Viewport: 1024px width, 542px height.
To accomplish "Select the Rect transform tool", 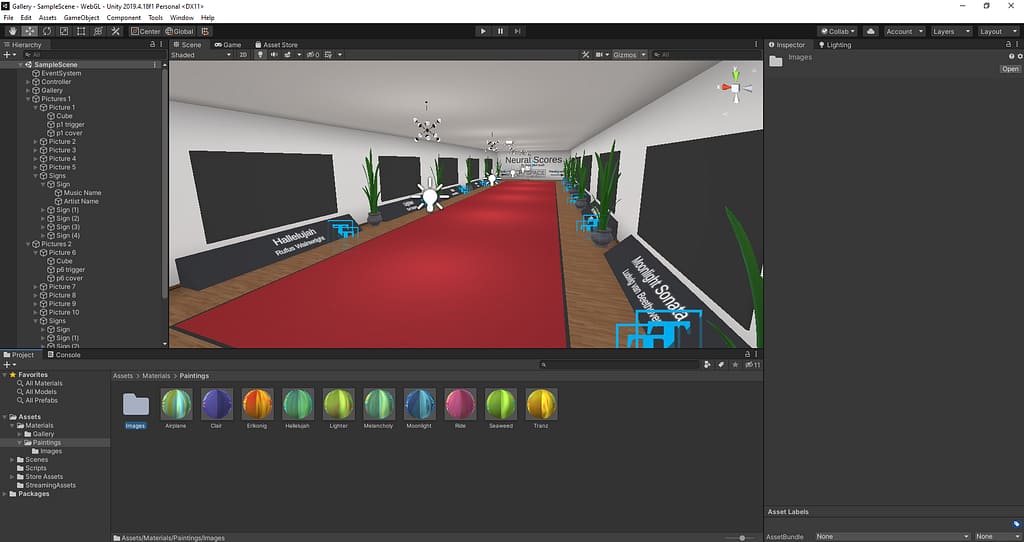I will [80, 31].
